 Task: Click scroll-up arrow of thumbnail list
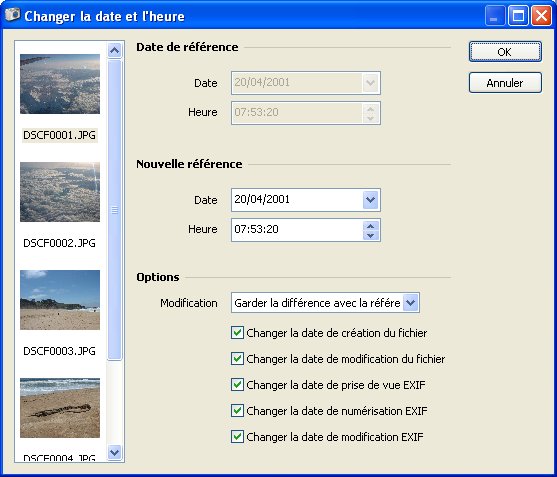114,50
